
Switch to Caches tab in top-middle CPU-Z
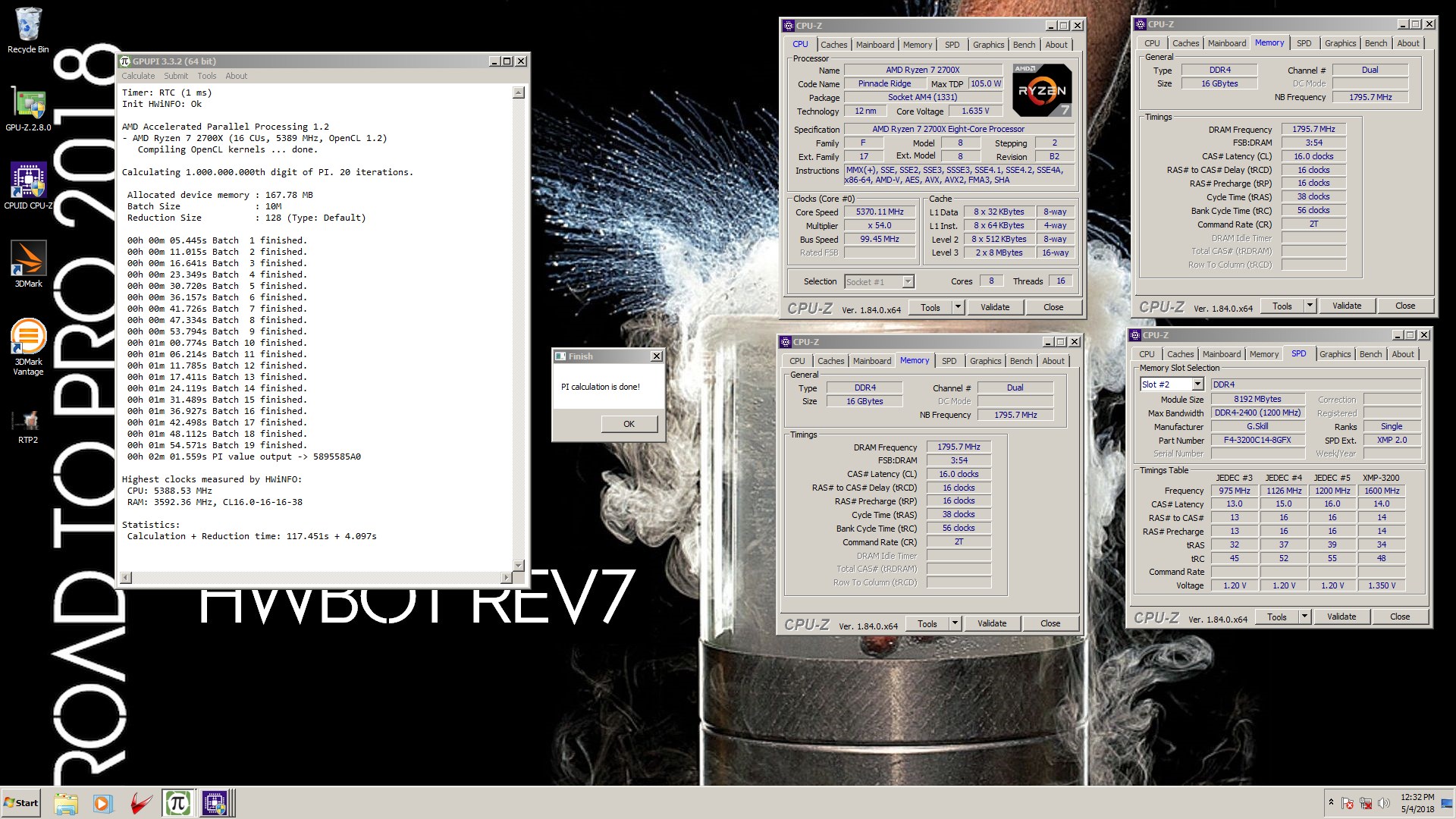[833, 45]
